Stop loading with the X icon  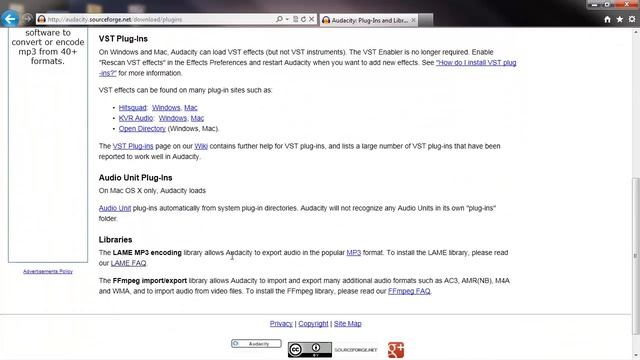pyautogui.click(x=311, y=19)
